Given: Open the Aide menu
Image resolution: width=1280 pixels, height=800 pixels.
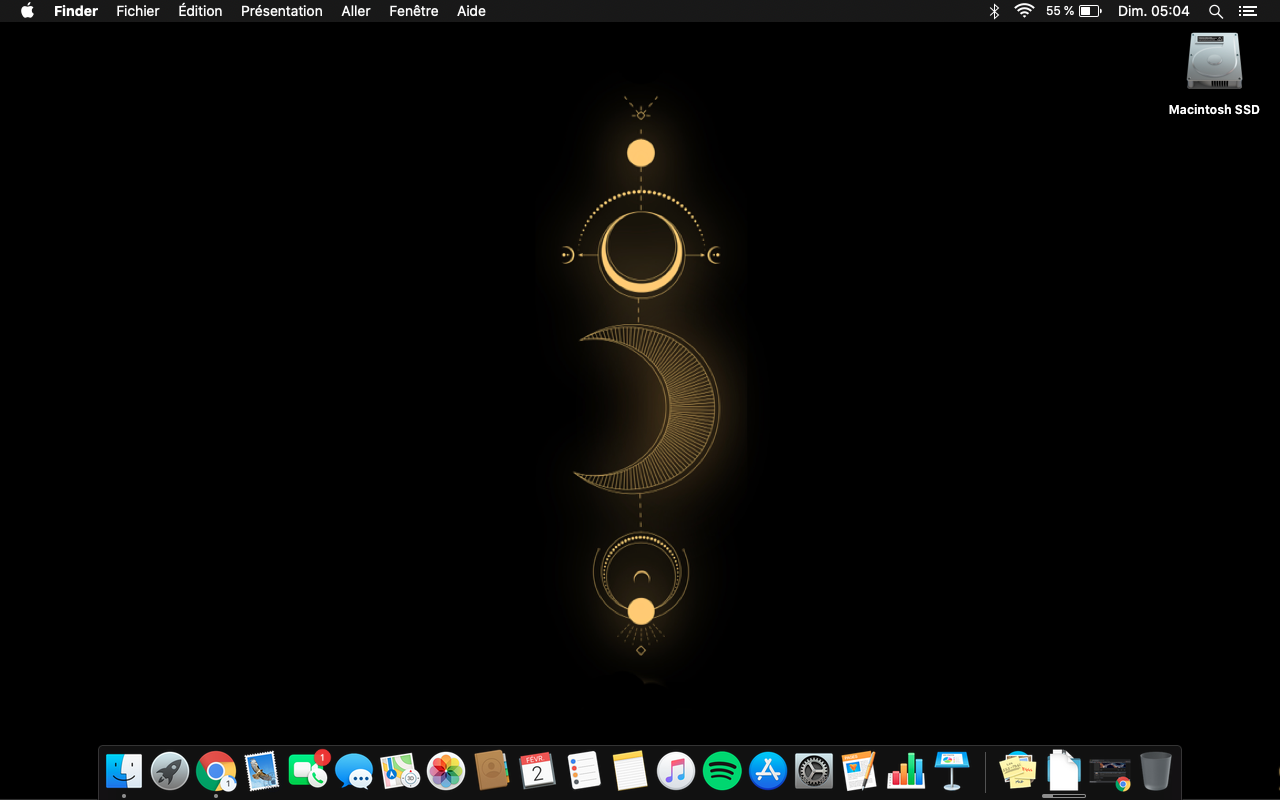Looking at the screenshot, I should tap(471, 11).
